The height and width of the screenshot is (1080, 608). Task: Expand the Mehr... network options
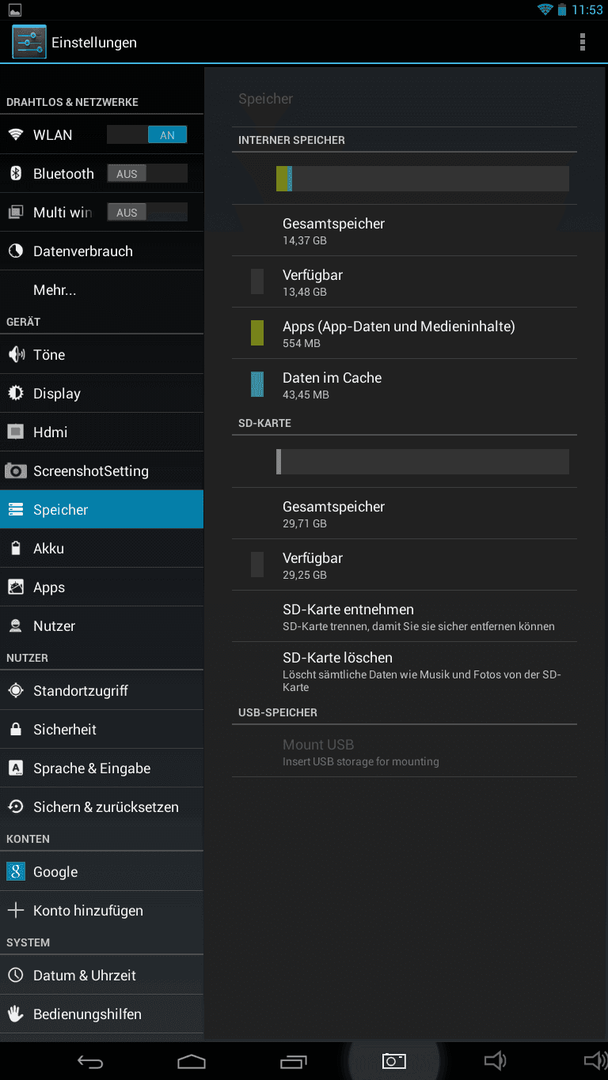pyautogui.click(x=102, y=290)
